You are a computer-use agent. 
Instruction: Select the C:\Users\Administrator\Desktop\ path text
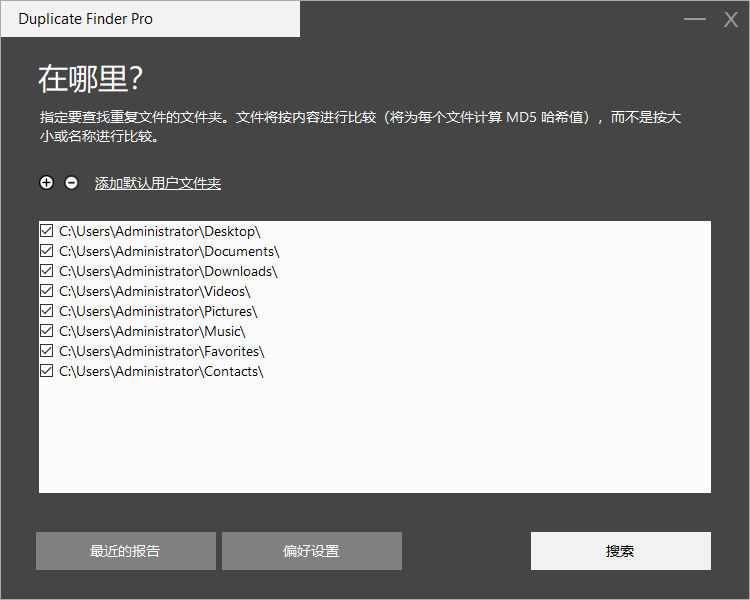[x=160, y=232]
